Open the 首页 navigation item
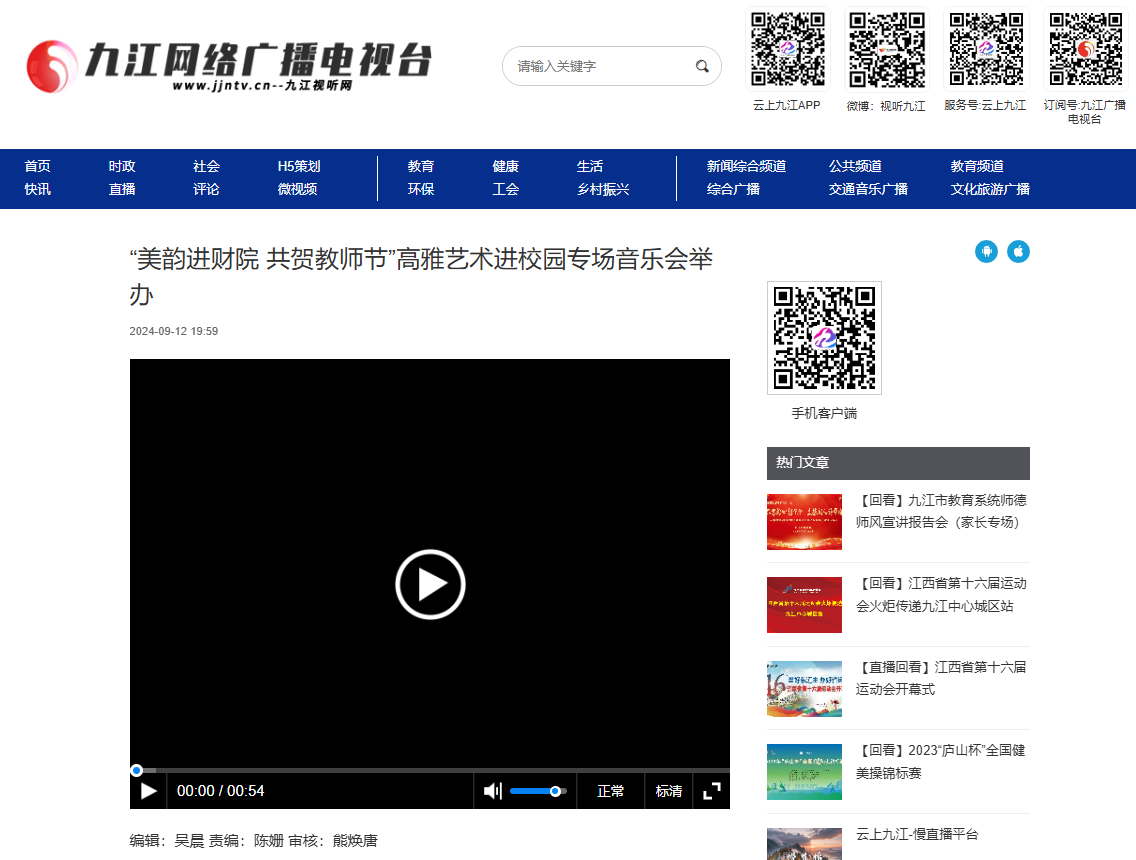 tap(38, 166)
